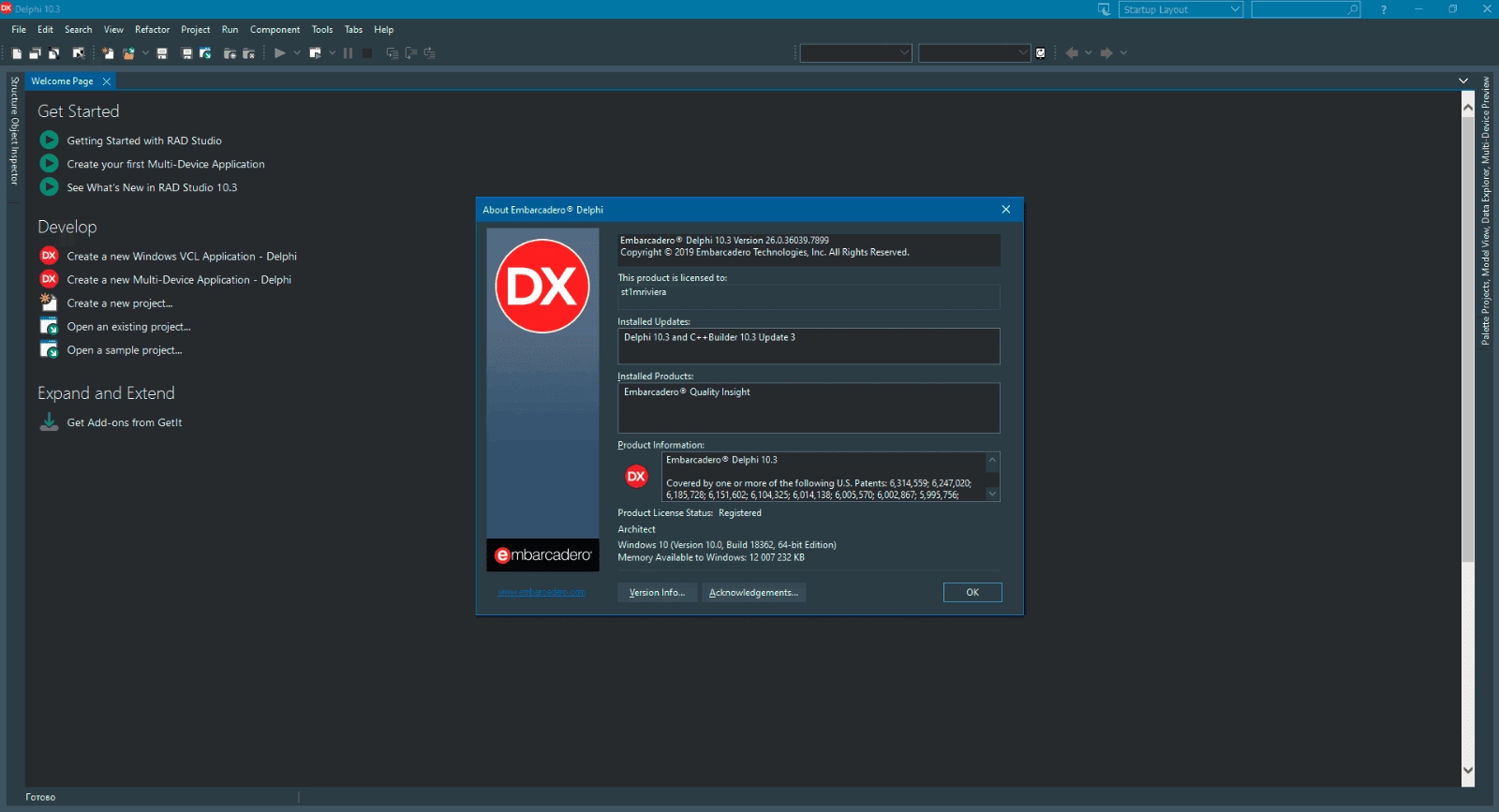Open the Tools menu
1499x812 pixels.
tap(322, 30)
